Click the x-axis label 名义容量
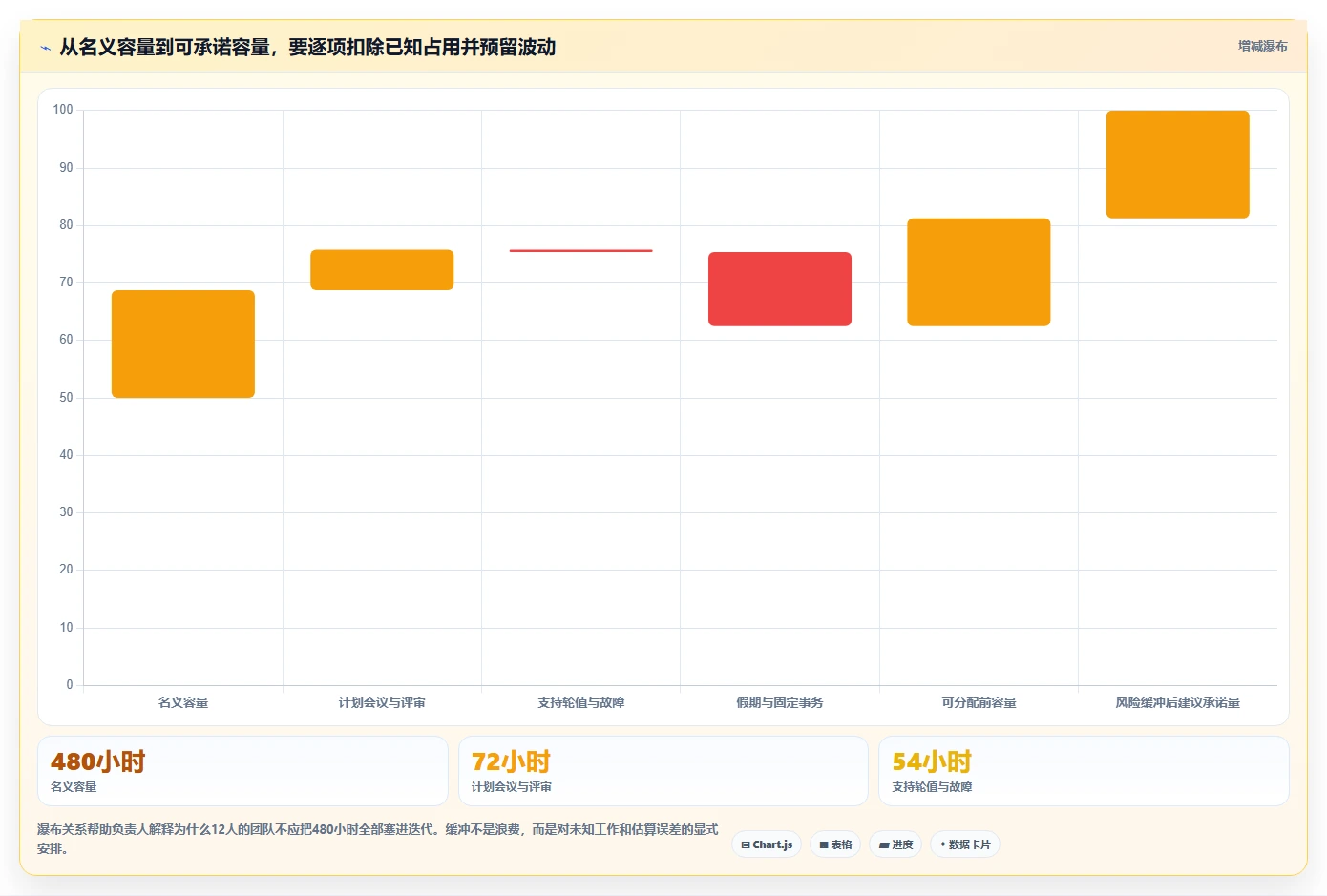This screenshot has height=896, width=1327. point(183,702)
